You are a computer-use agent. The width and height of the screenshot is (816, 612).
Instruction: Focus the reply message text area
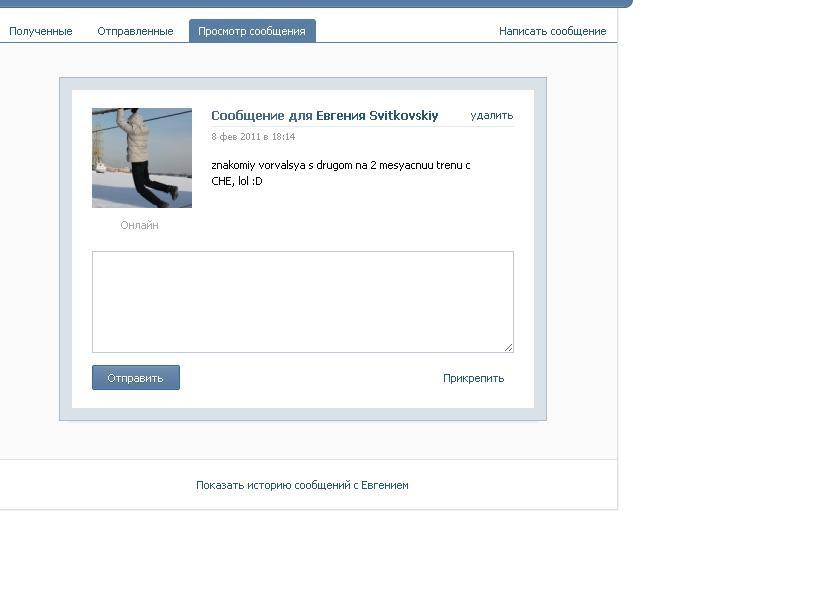303,302
